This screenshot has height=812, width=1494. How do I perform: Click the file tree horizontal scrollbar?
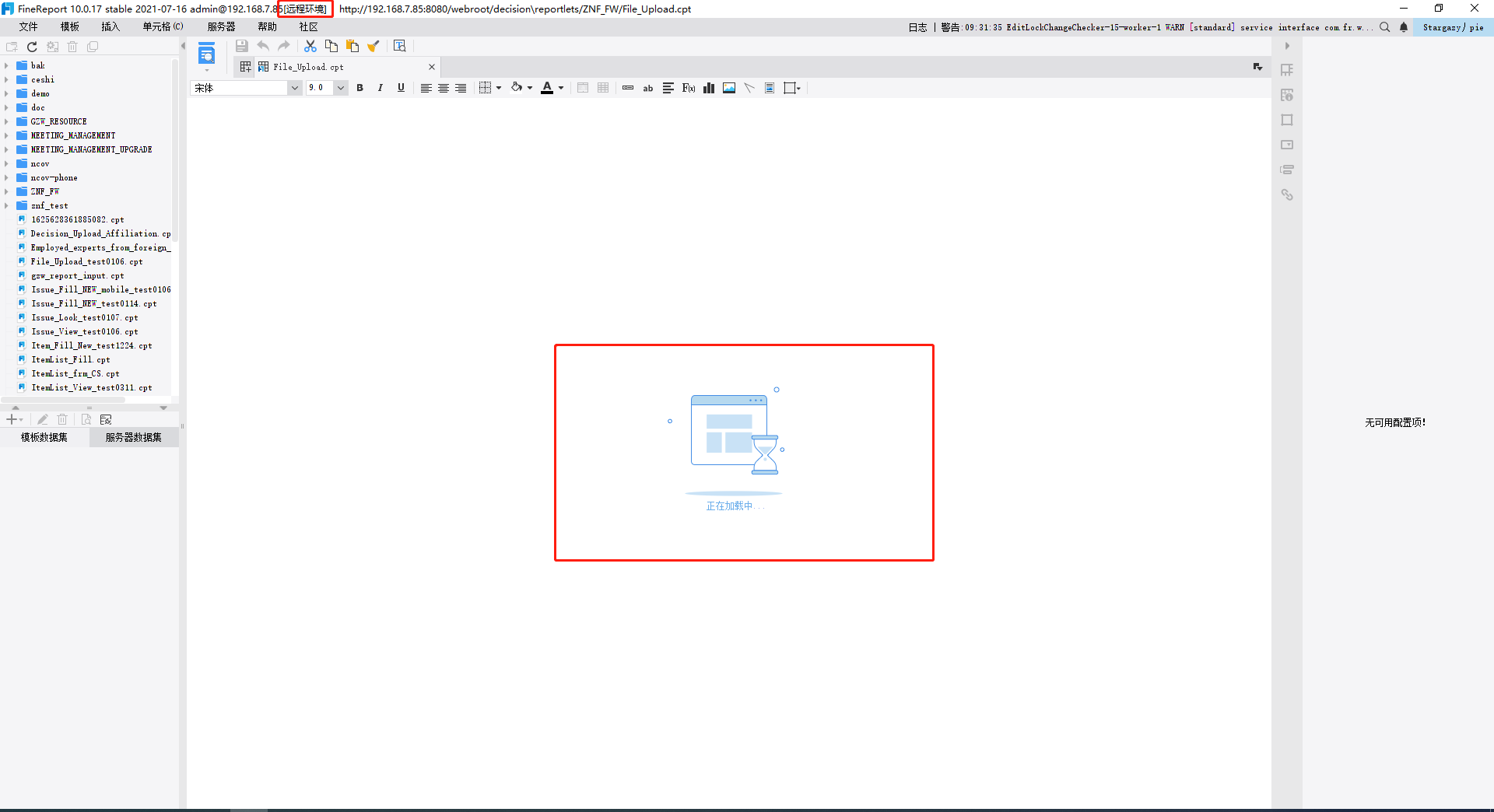(x=63, y=400)
